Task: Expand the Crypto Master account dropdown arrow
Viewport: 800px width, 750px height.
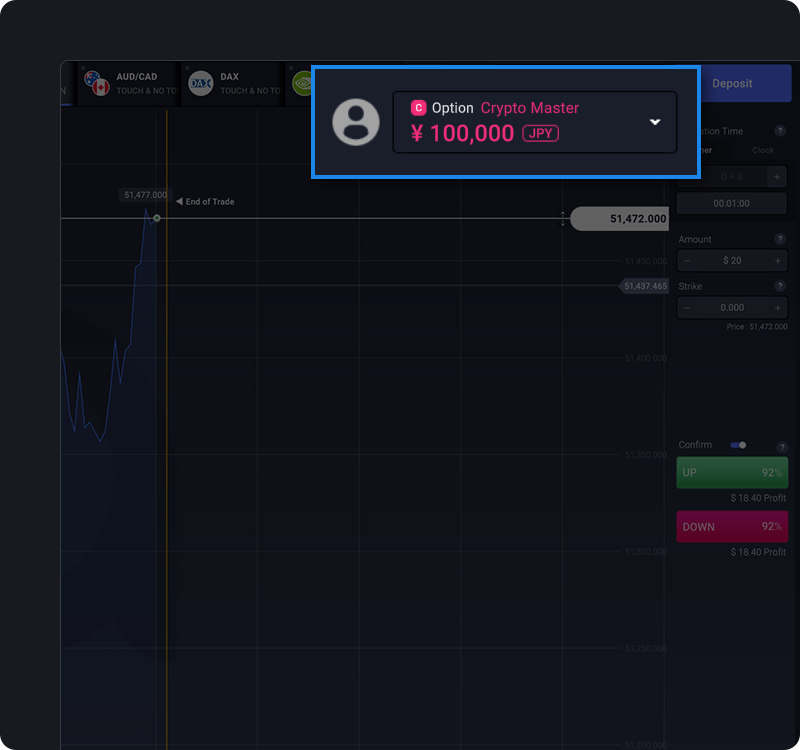Action: click(x=655, y=122)
